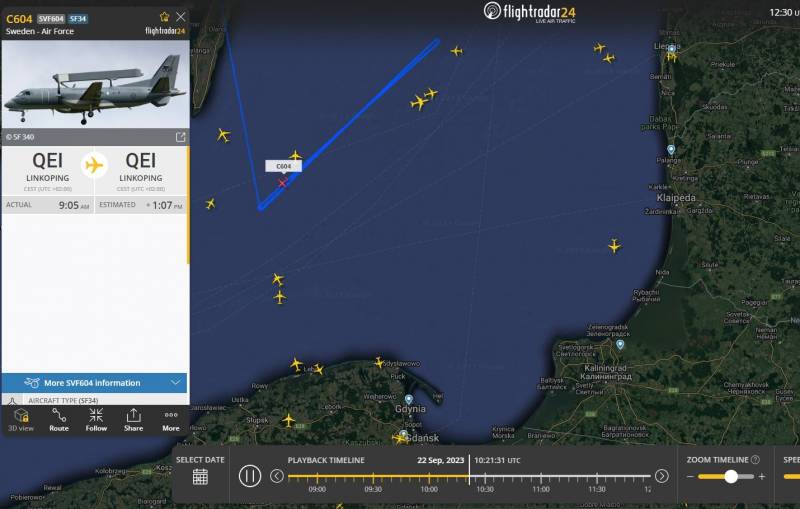
Task: Open the Select Date calendar
Action: 200,477
